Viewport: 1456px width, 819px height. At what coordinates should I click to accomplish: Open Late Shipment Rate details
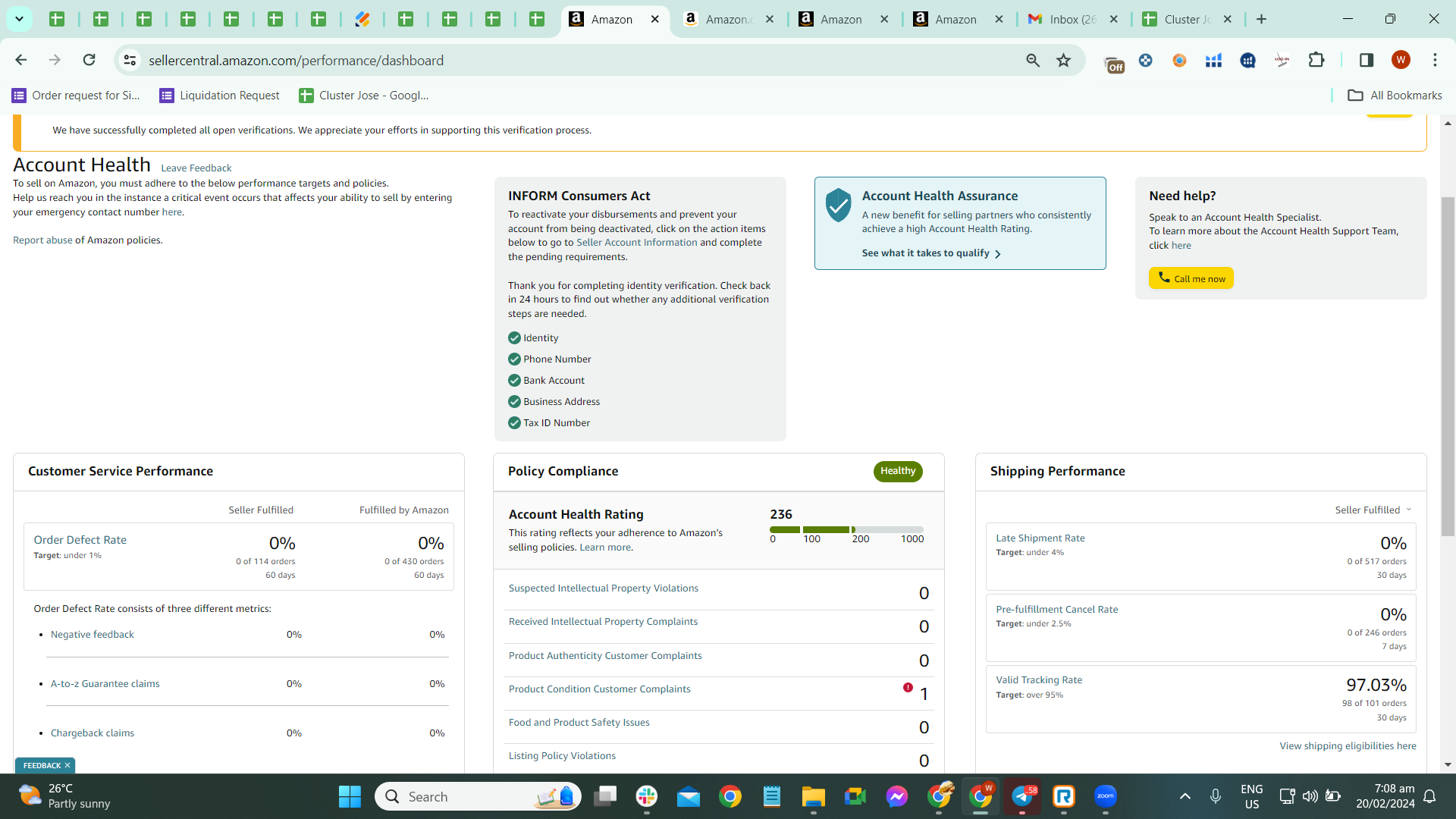pos(1040,538)
